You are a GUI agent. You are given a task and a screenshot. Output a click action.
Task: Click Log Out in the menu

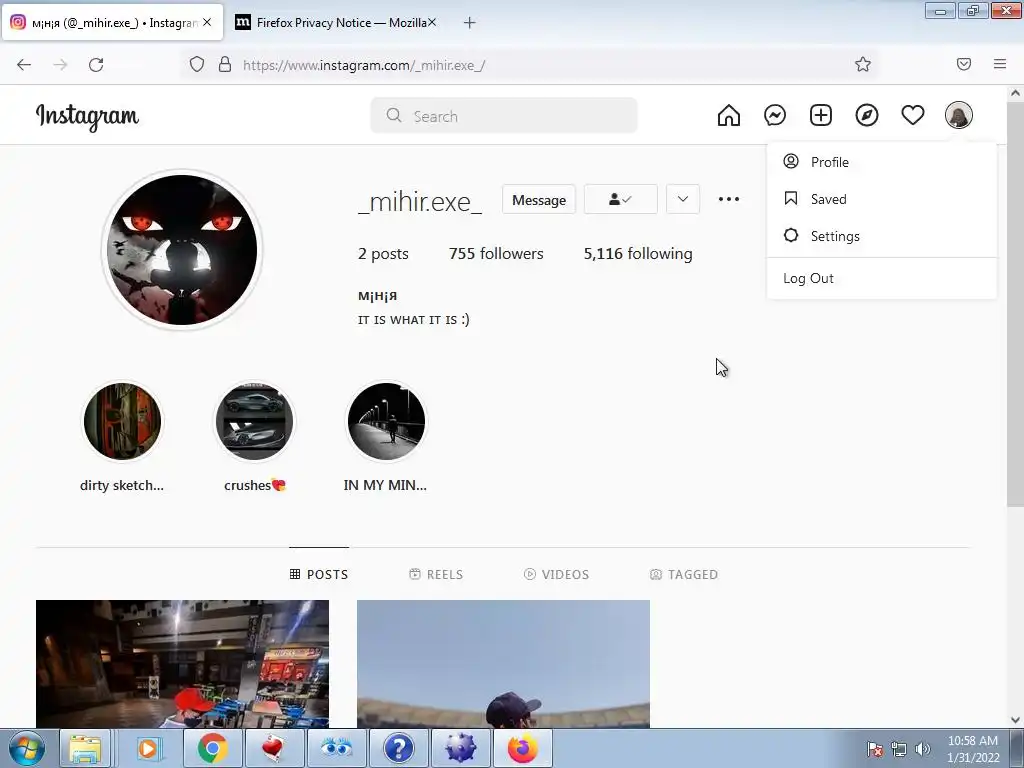point(882,278)
